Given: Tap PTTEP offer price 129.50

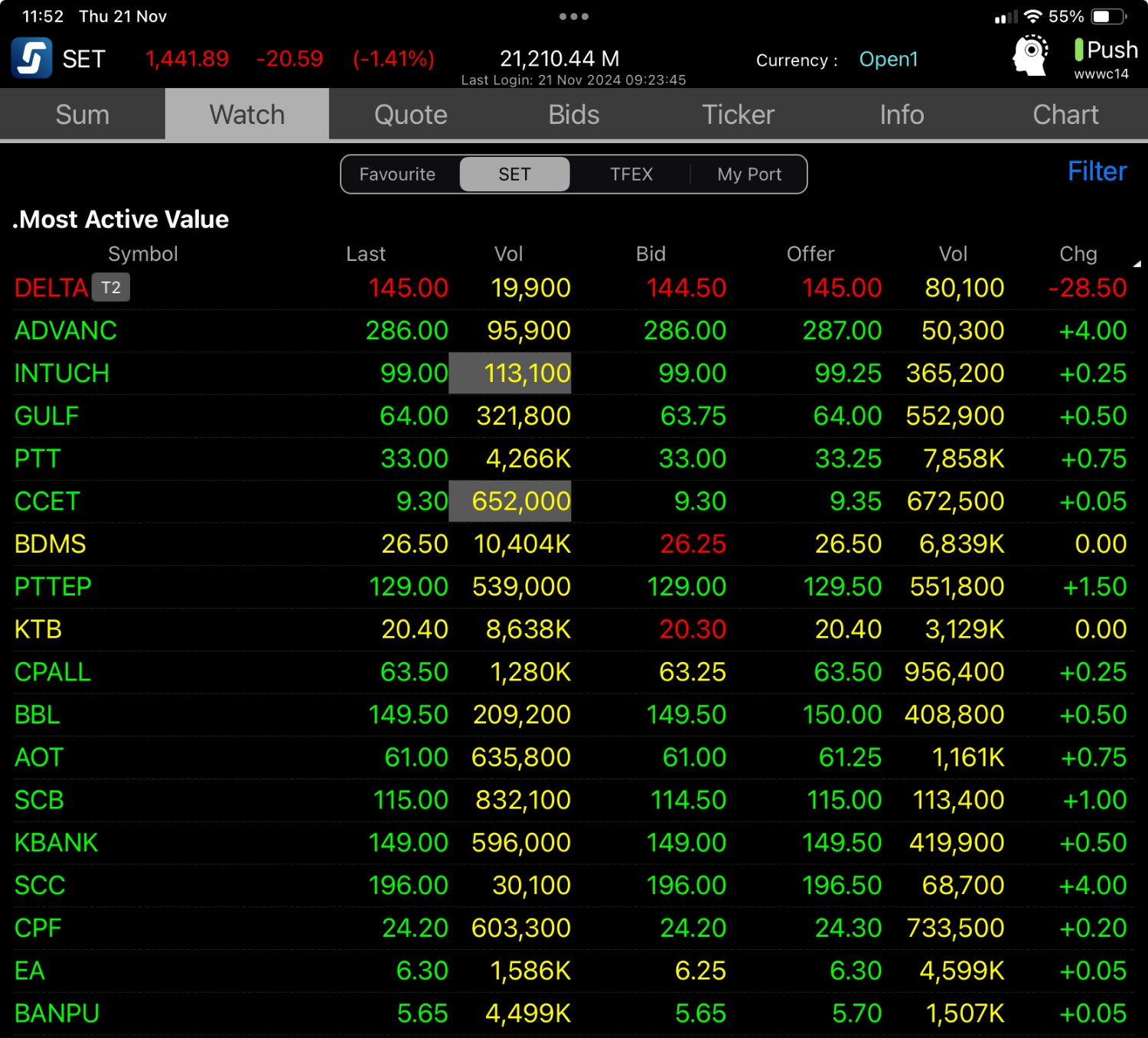Looking at the screenshot, I should pyautogui.click(x=843, y=587).
